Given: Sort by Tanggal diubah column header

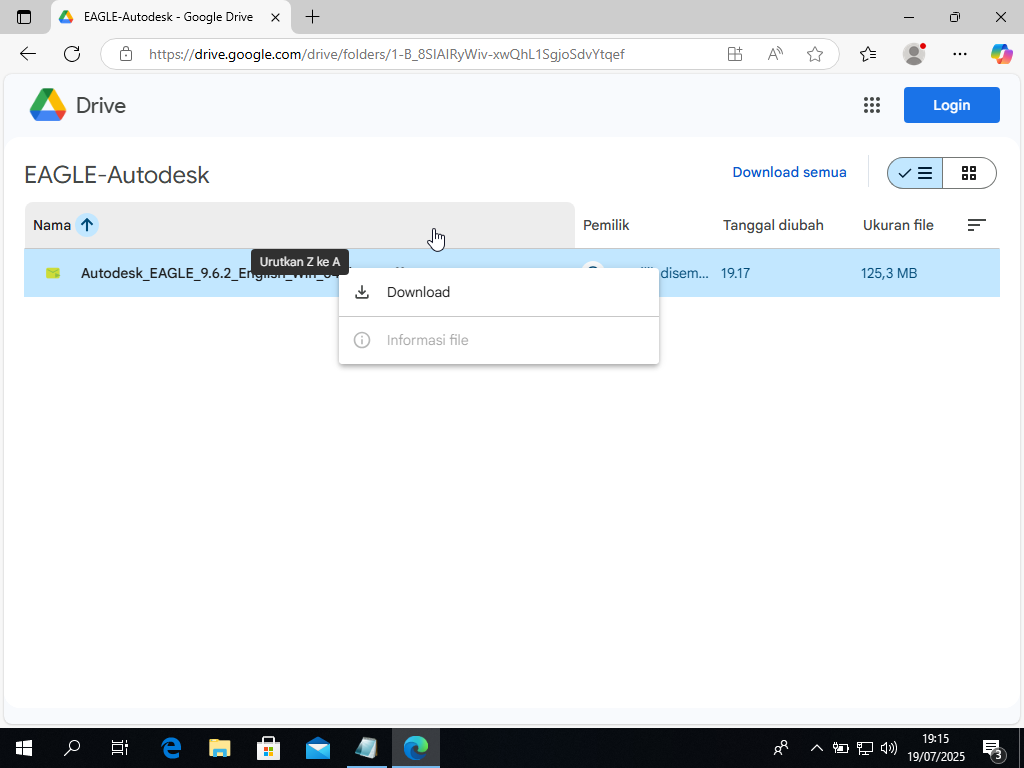Looking at the screenshot, I should click(x=773, y=225).
